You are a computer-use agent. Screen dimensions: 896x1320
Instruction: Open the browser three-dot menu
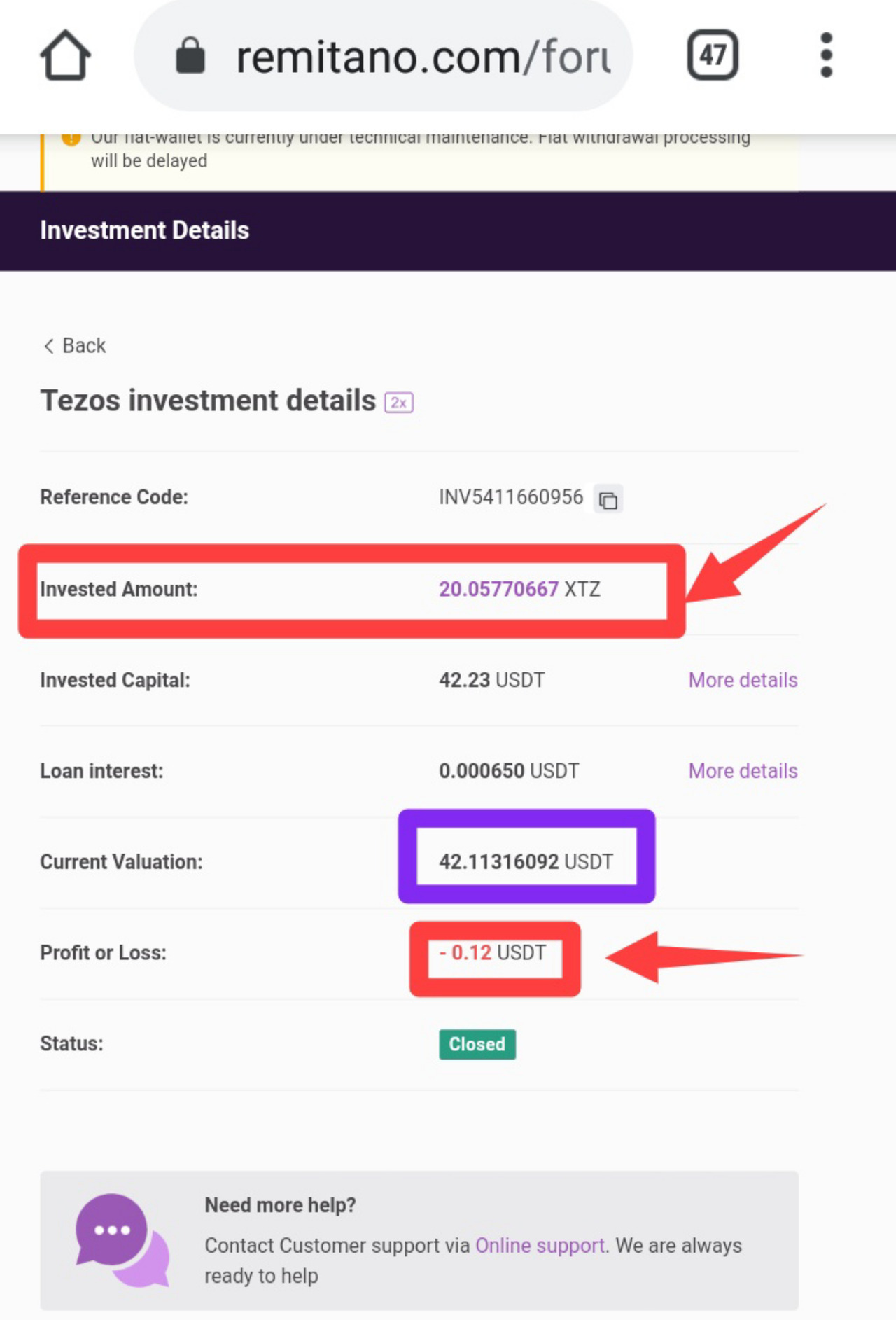coord(826,55)
